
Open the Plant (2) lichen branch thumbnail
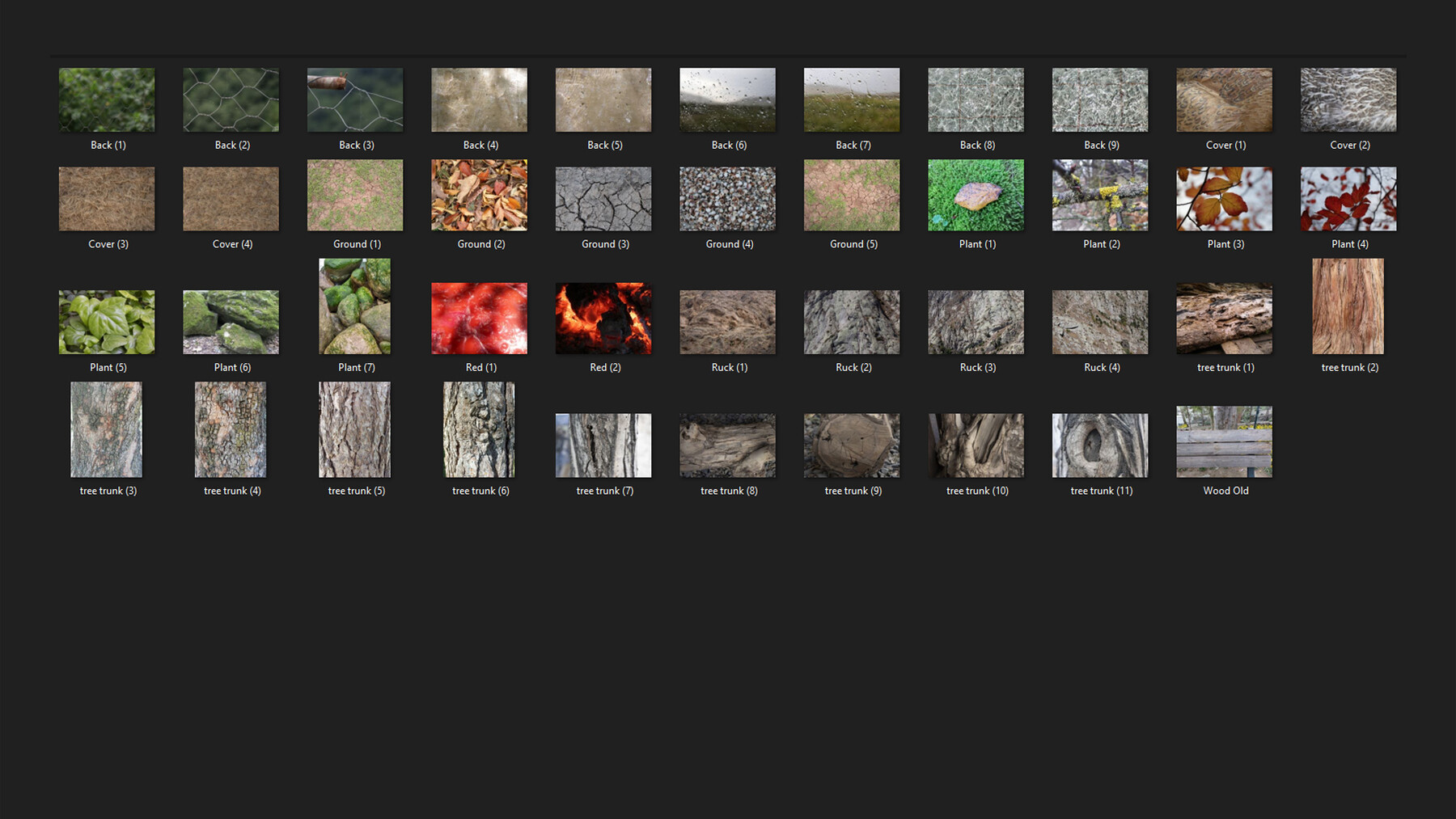(x=1100, y=195)
